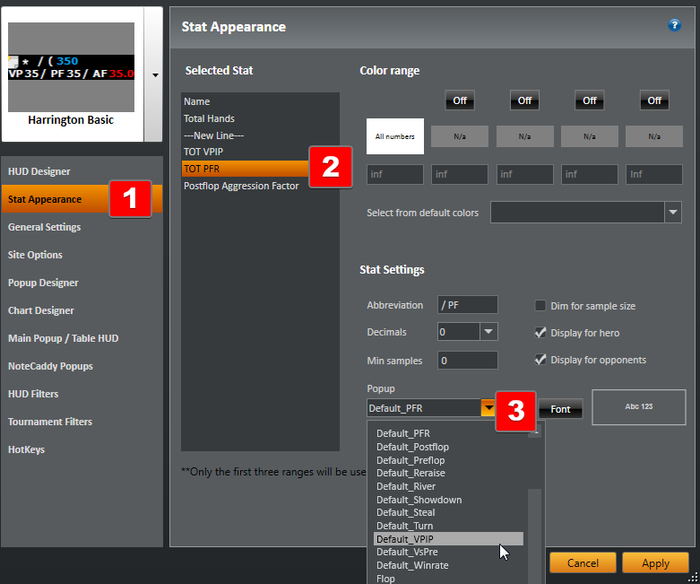Go to General Settings
Viewport: 700px width, 584px height.
[x=44, y=227]
